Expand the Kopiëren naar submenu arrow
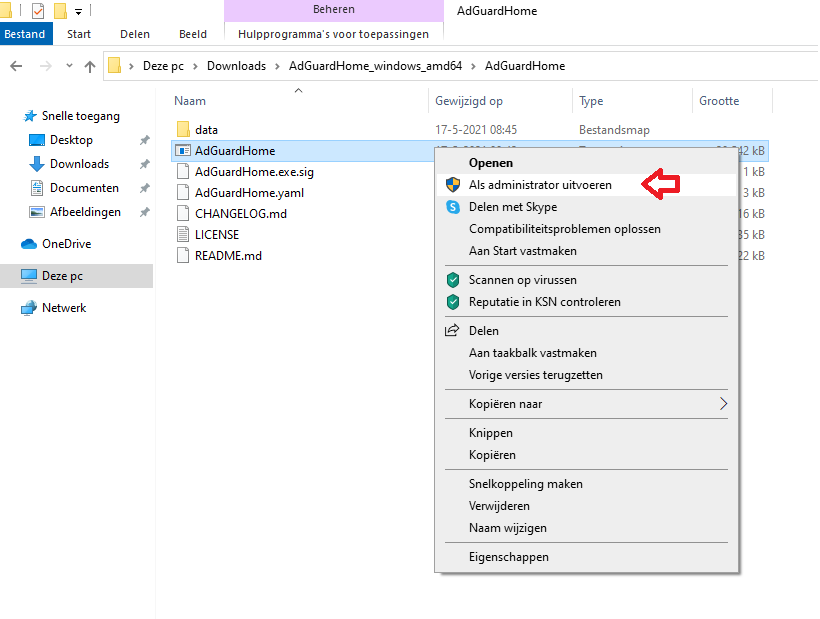This screenshot has height=619, width=820. coord(723,404)
